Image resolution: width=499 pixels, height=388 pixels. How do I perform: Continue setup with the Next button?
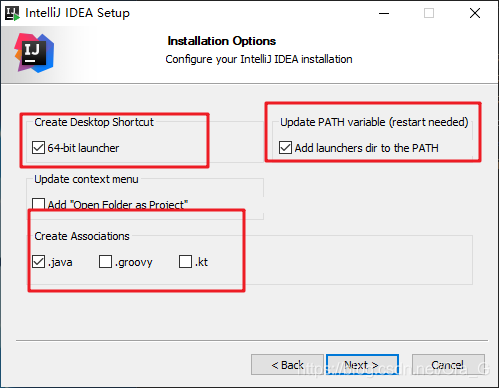tap(362, 365)
